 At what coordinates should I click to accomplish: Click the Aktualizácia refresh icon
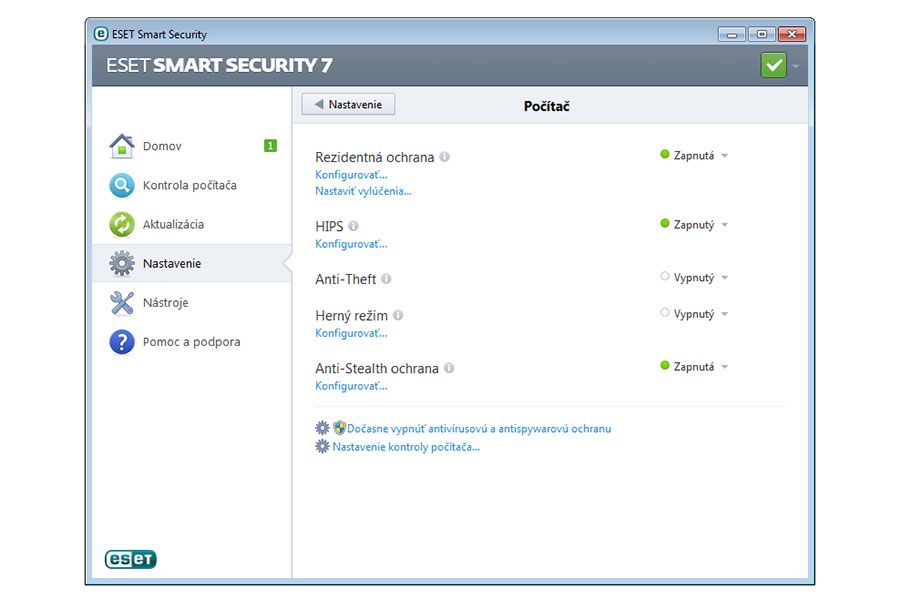122,224
